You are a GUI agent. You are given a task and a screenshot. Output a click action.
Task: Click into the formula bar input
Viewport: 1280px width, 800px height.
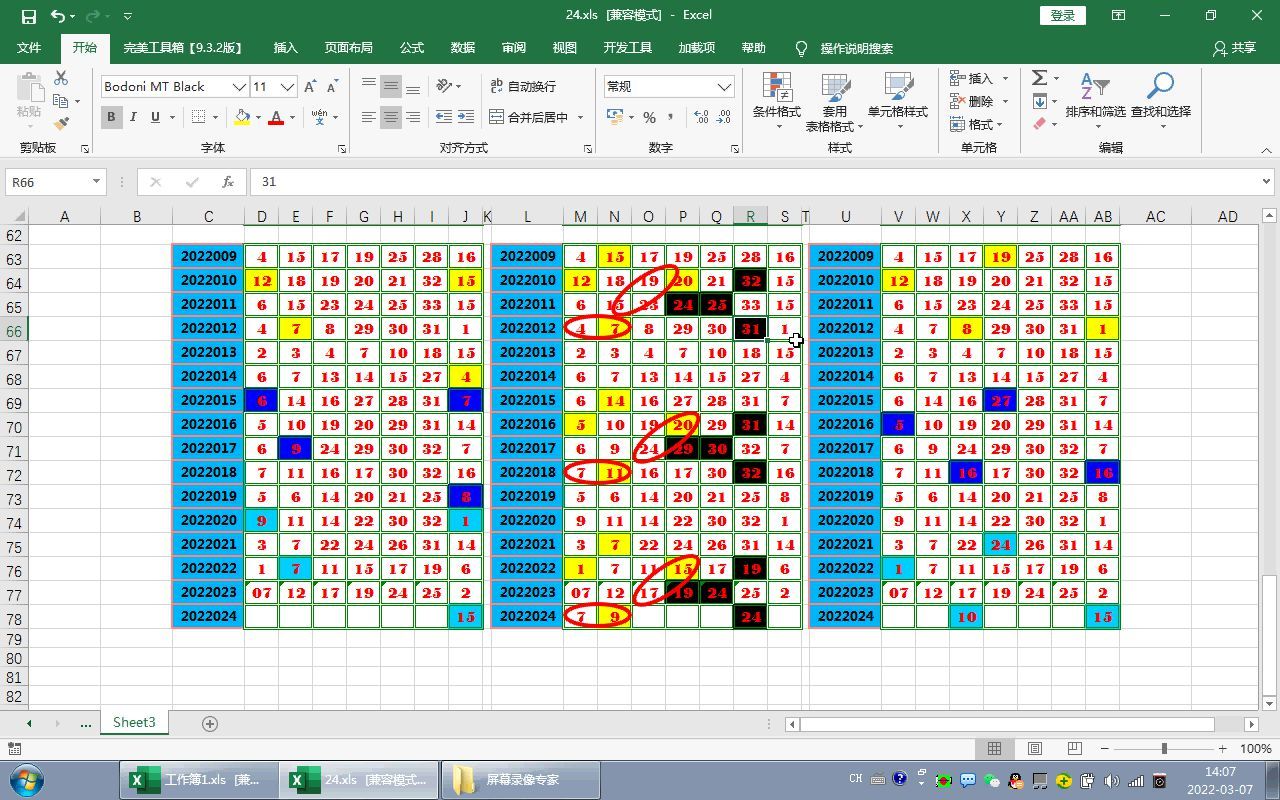(754, 182)
